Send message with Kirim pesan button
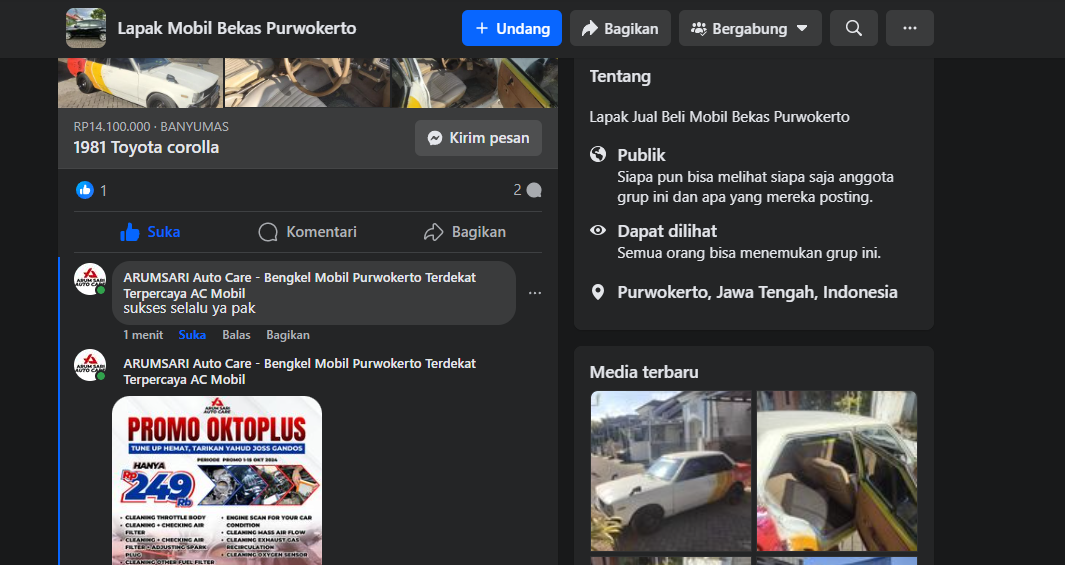The image size is (1065, 565). pyautogui.click(x=478, y=138)
